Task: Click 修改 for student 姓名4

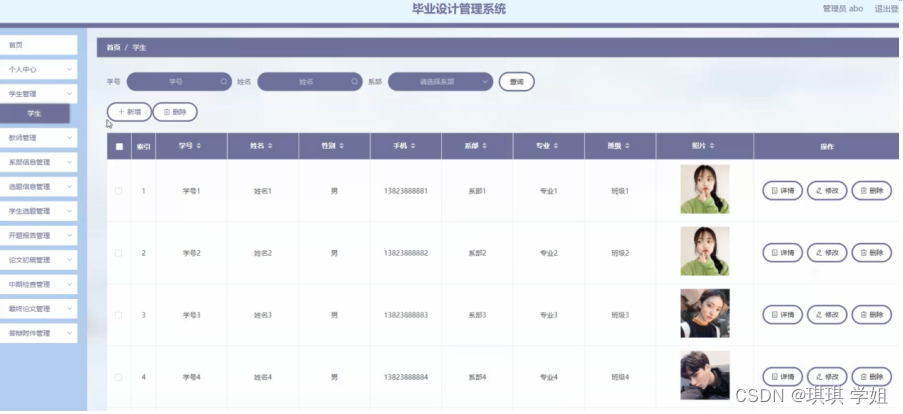Action: tap(827, 377)
